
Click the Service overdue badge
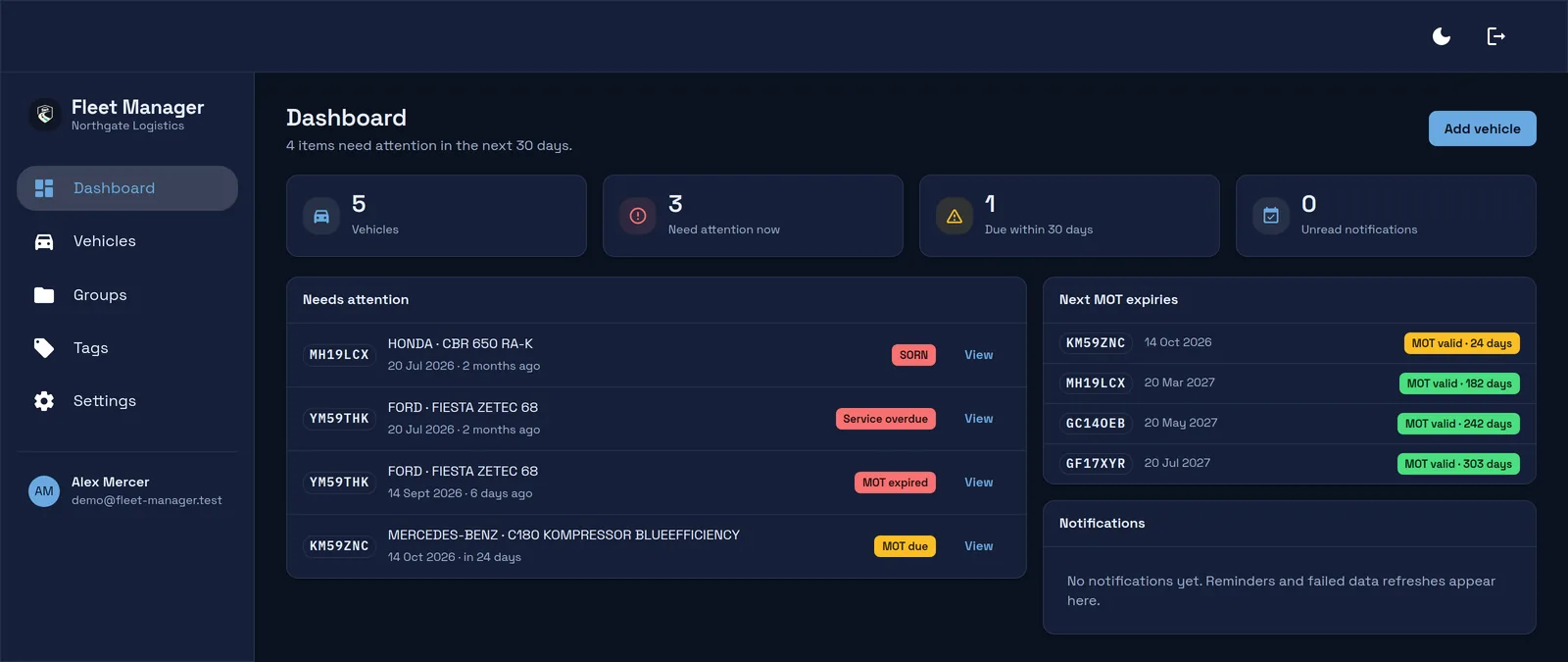[x=885, y=419]
